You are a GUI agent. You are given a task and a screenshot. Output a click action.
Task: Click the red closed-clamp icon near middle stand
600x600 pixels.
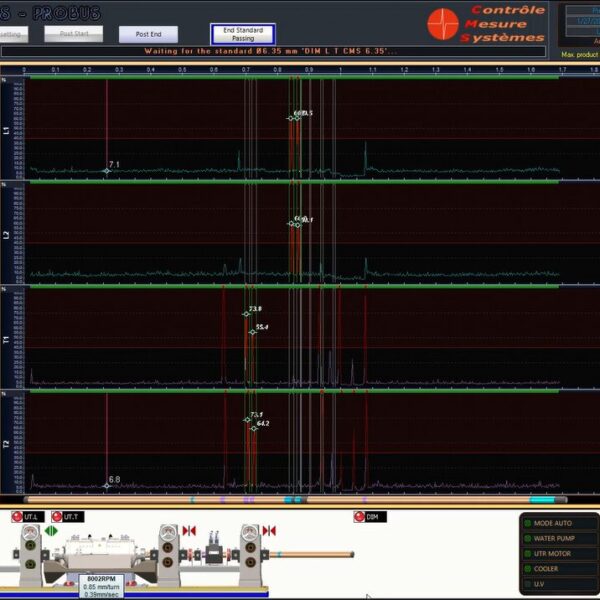(189, 531)
